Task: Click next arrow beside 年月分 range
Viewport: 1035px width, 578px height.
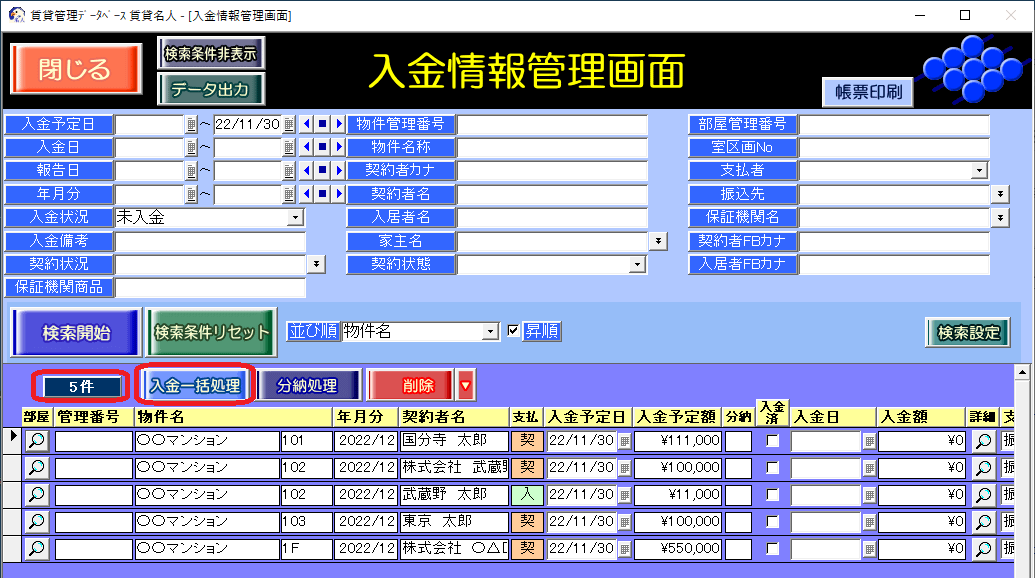Action: pos(338,194)
